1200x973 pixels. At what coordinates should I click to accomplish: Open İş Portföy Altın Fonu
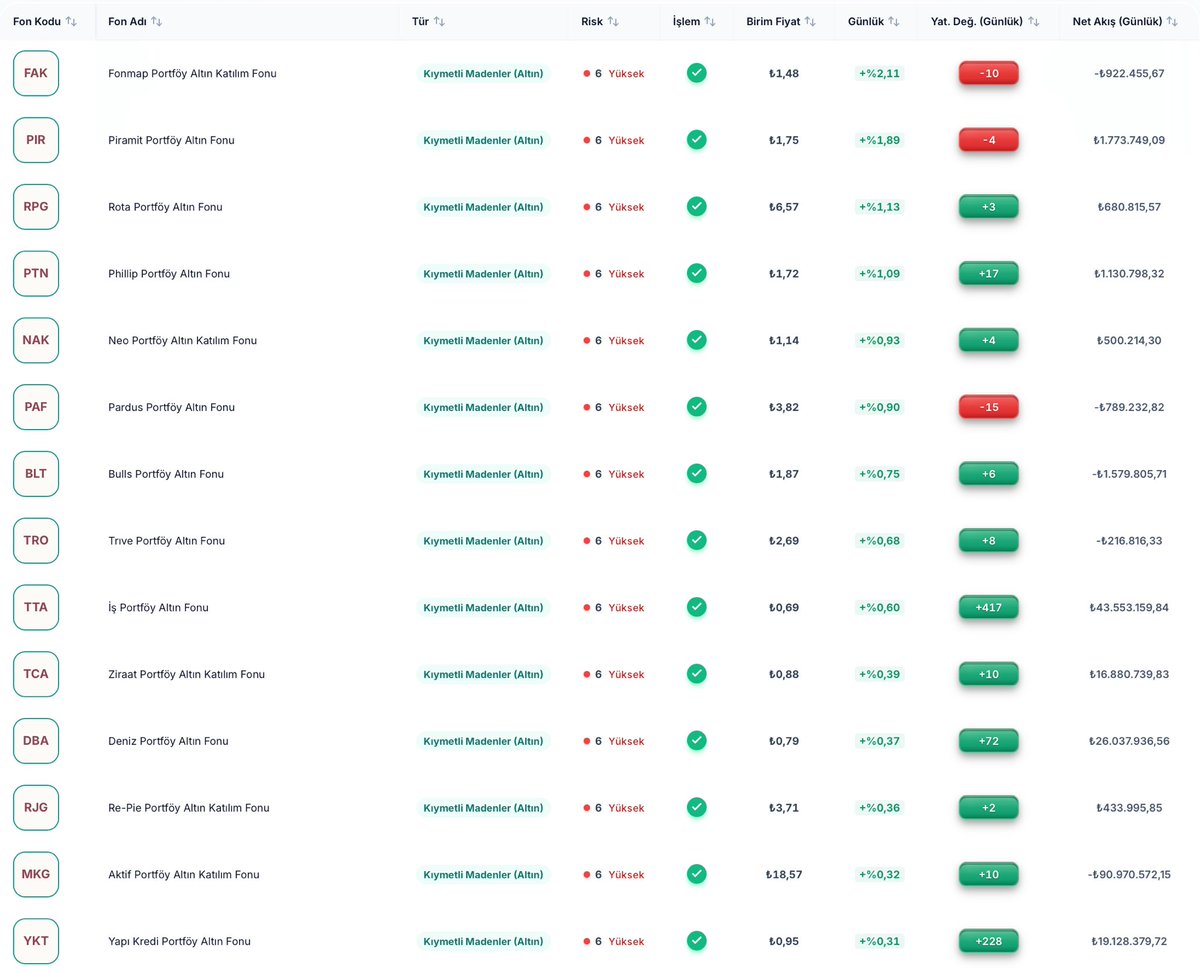(x=158, y=608)
